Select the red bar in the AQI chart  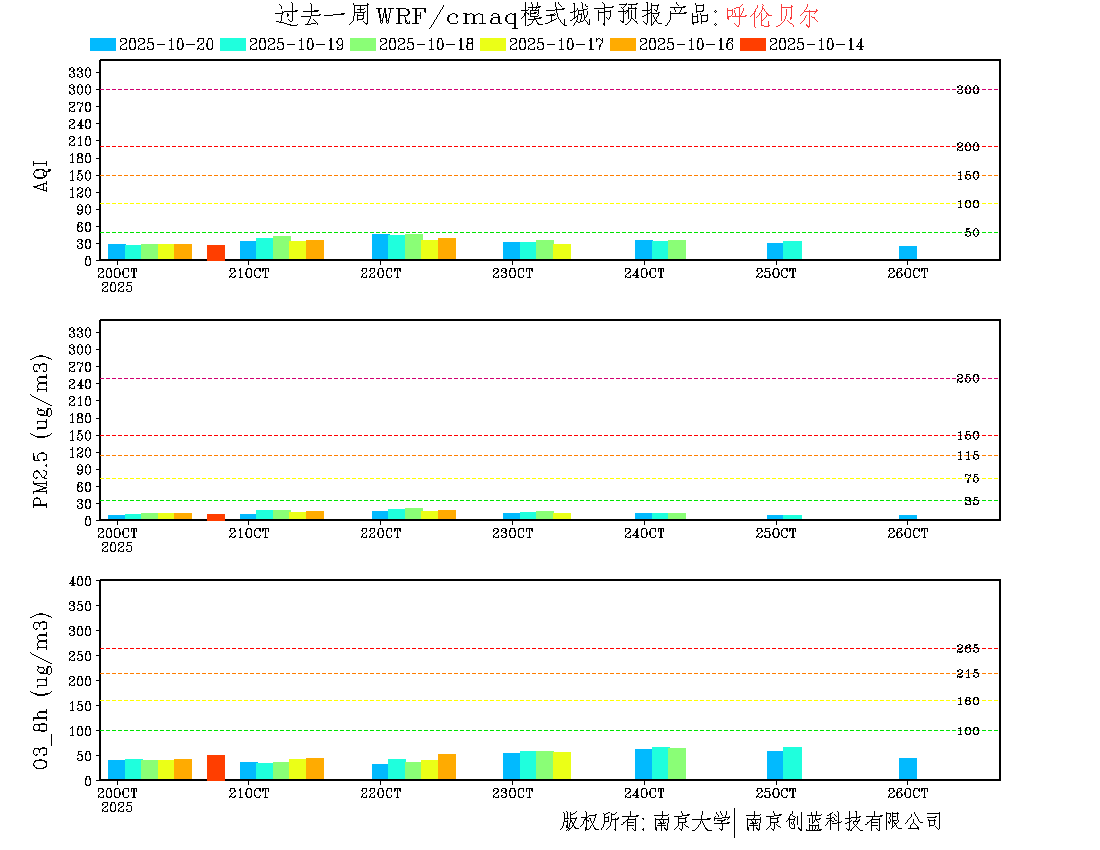(216, 252)
